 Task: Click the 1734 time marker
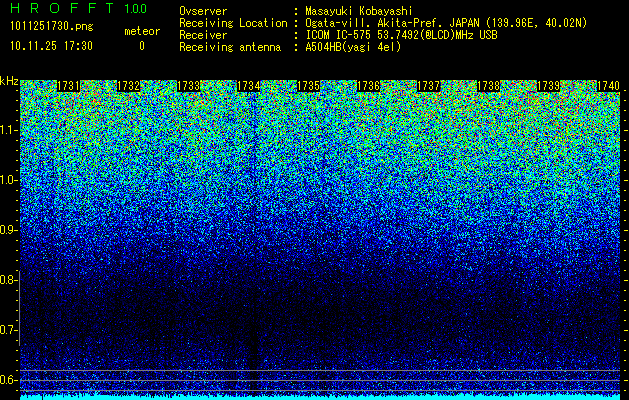249,86
